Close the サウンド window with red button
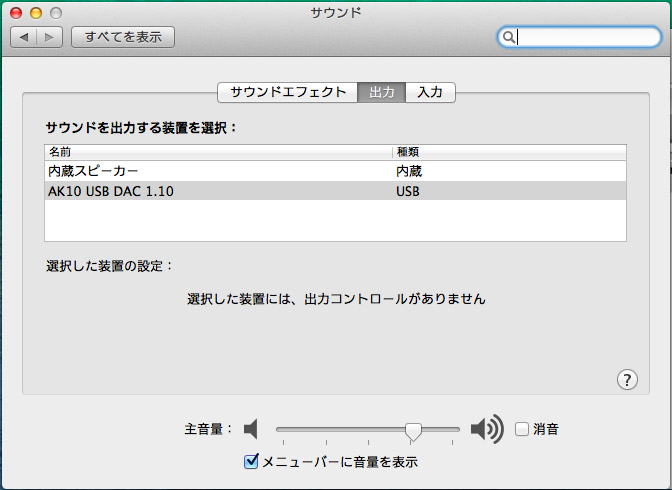 (x=16, y=13)
